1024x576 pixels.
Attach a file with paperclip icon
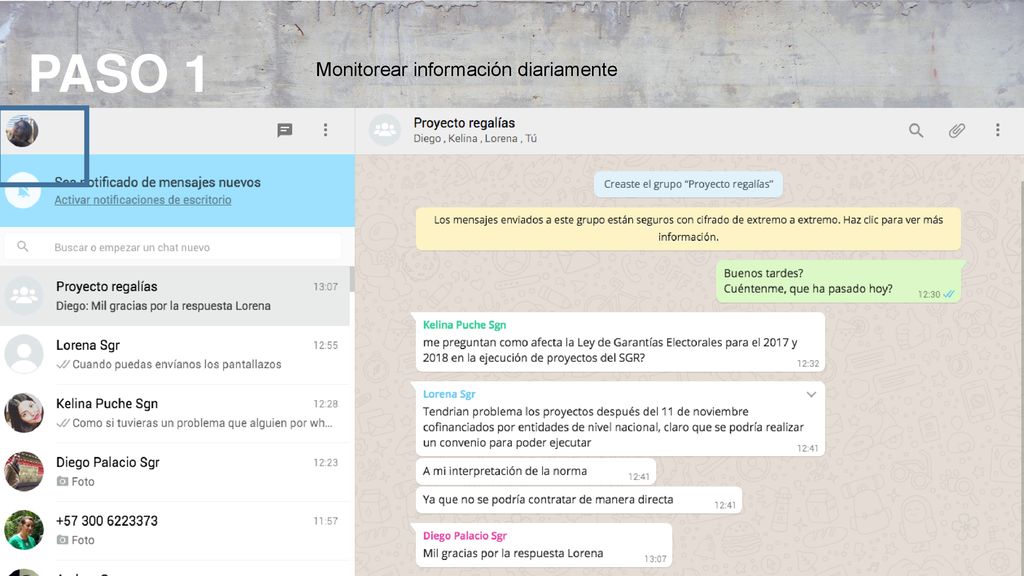pos(957,130)
